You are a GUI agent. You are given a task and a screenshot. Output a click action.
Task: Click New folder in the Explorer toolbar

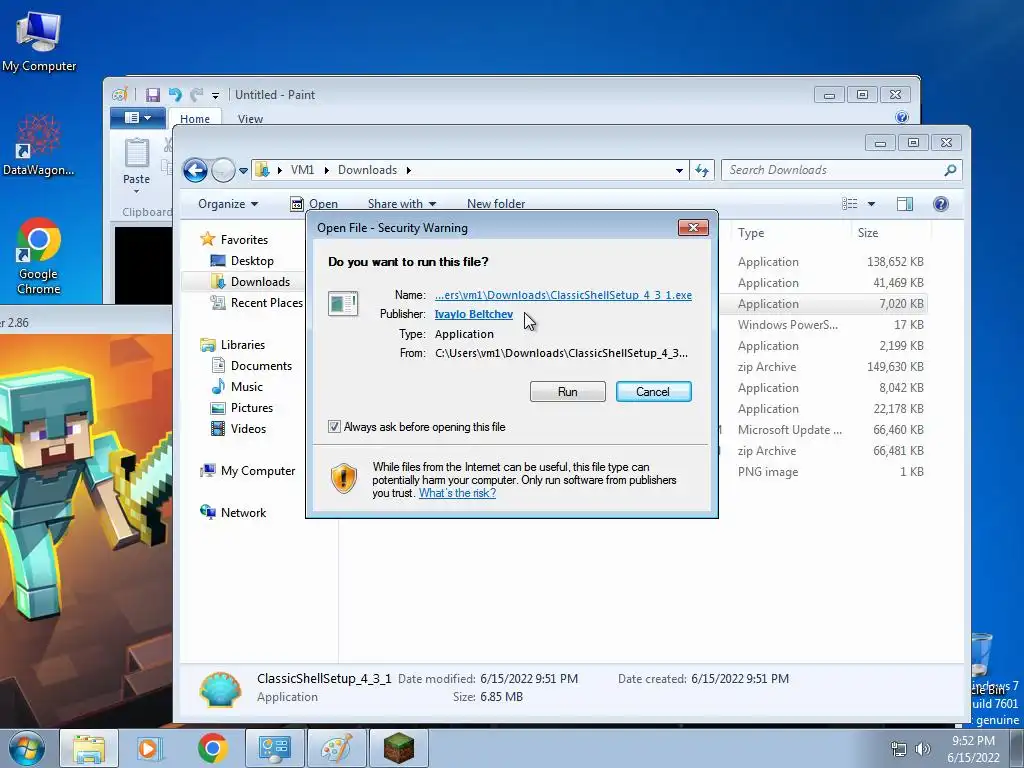click(496, 204)
